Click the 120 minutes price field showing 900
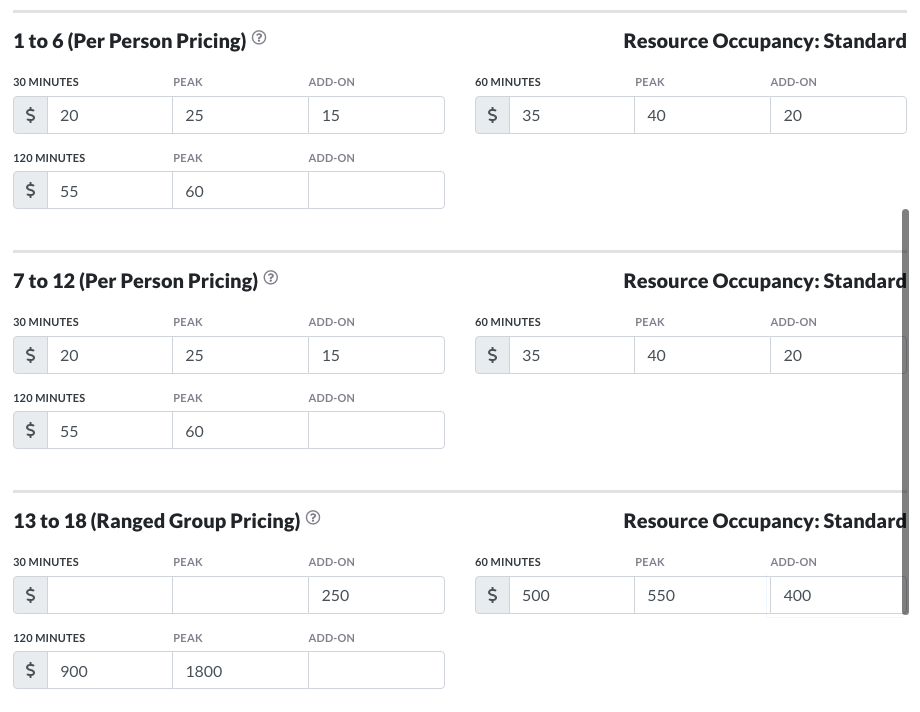This screenshot has width=920, height=712. coord(109,671)
